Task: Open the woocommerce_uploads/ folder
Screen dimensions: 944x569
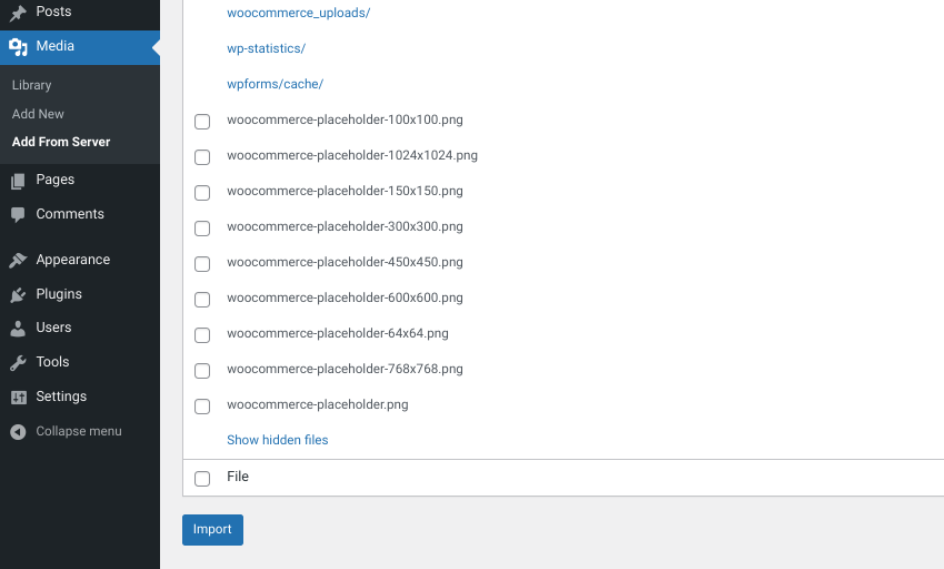Action: (x=298, y=13)
